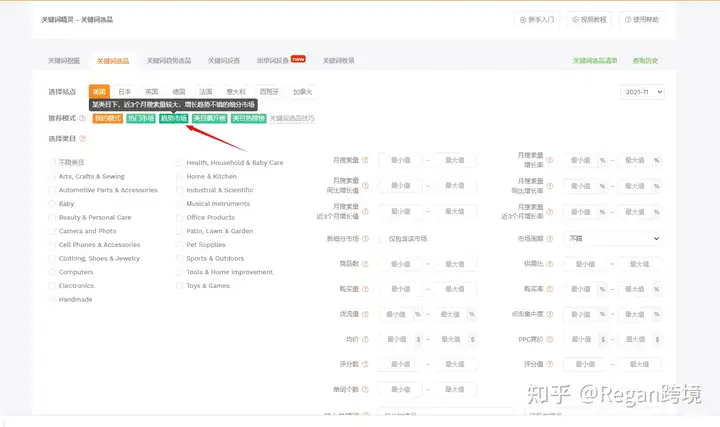Click the help icon beside 选择类目
Image resolution: width=720 pixels, height=427 pixels.
(82, 139)
